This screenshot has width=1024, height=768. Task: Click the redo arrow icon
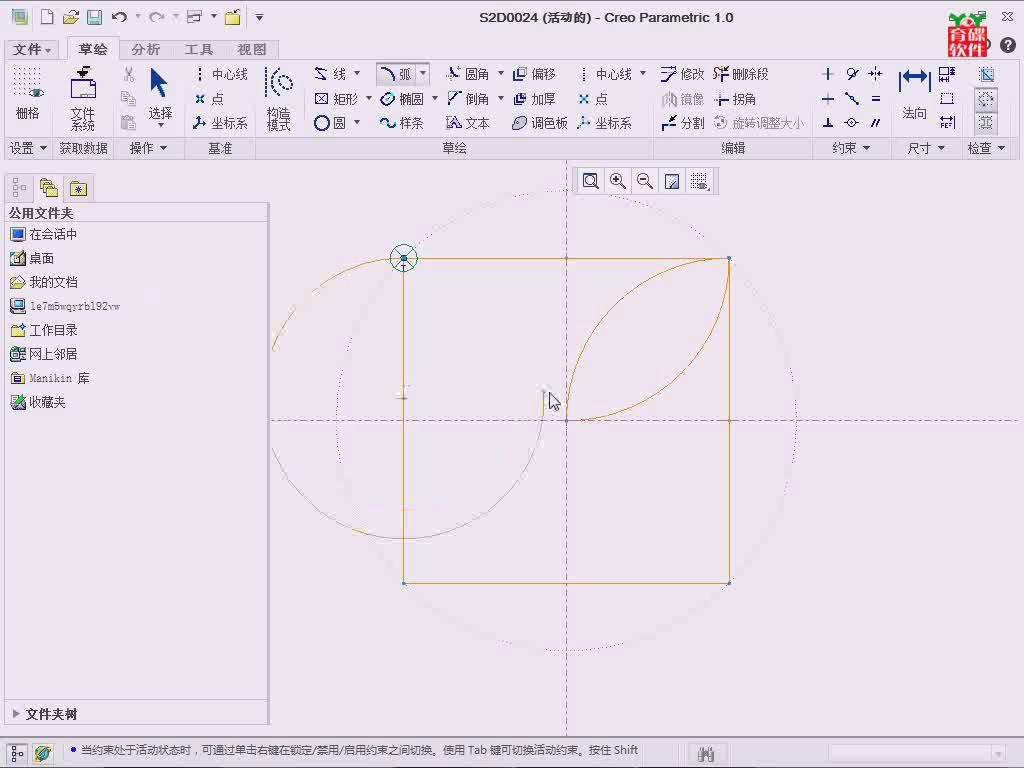(157, 17)
